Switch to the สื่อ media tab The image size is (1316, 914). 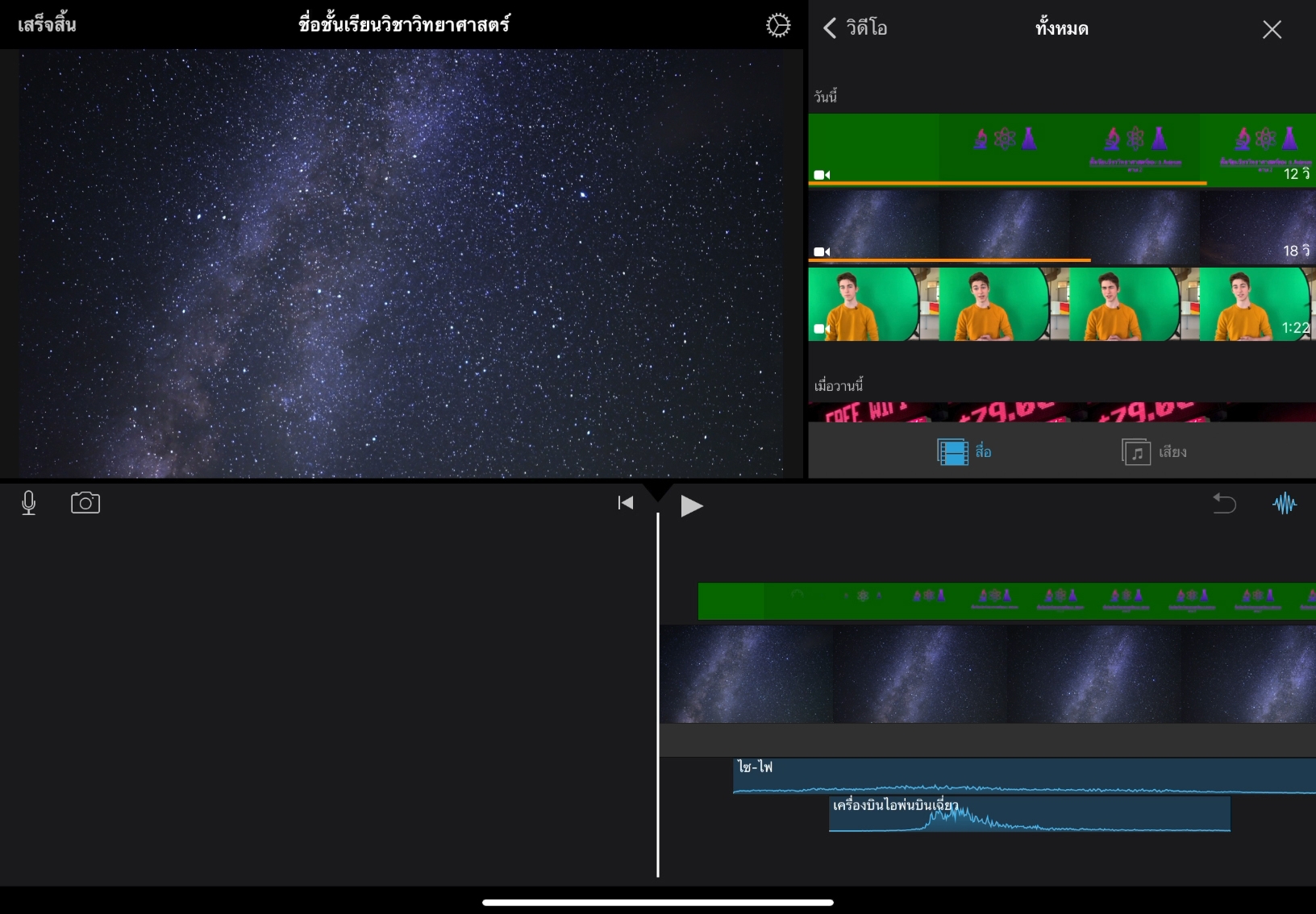(964, 452)
